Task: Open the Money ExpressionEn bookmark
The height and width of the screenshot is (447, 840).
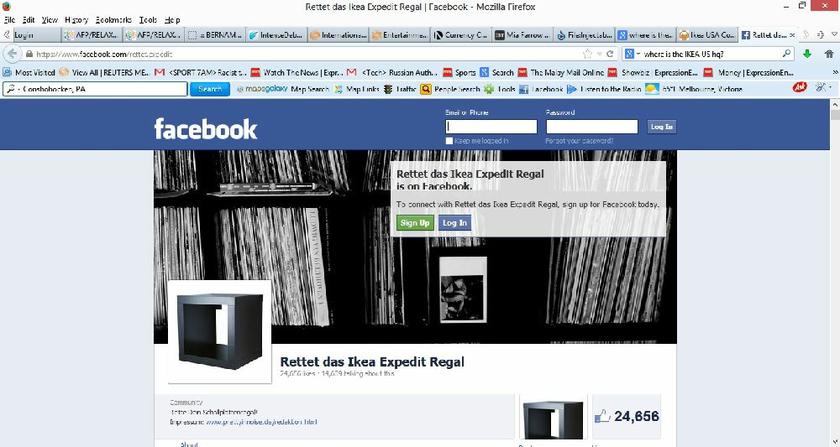Action: [x=748, y=72]
